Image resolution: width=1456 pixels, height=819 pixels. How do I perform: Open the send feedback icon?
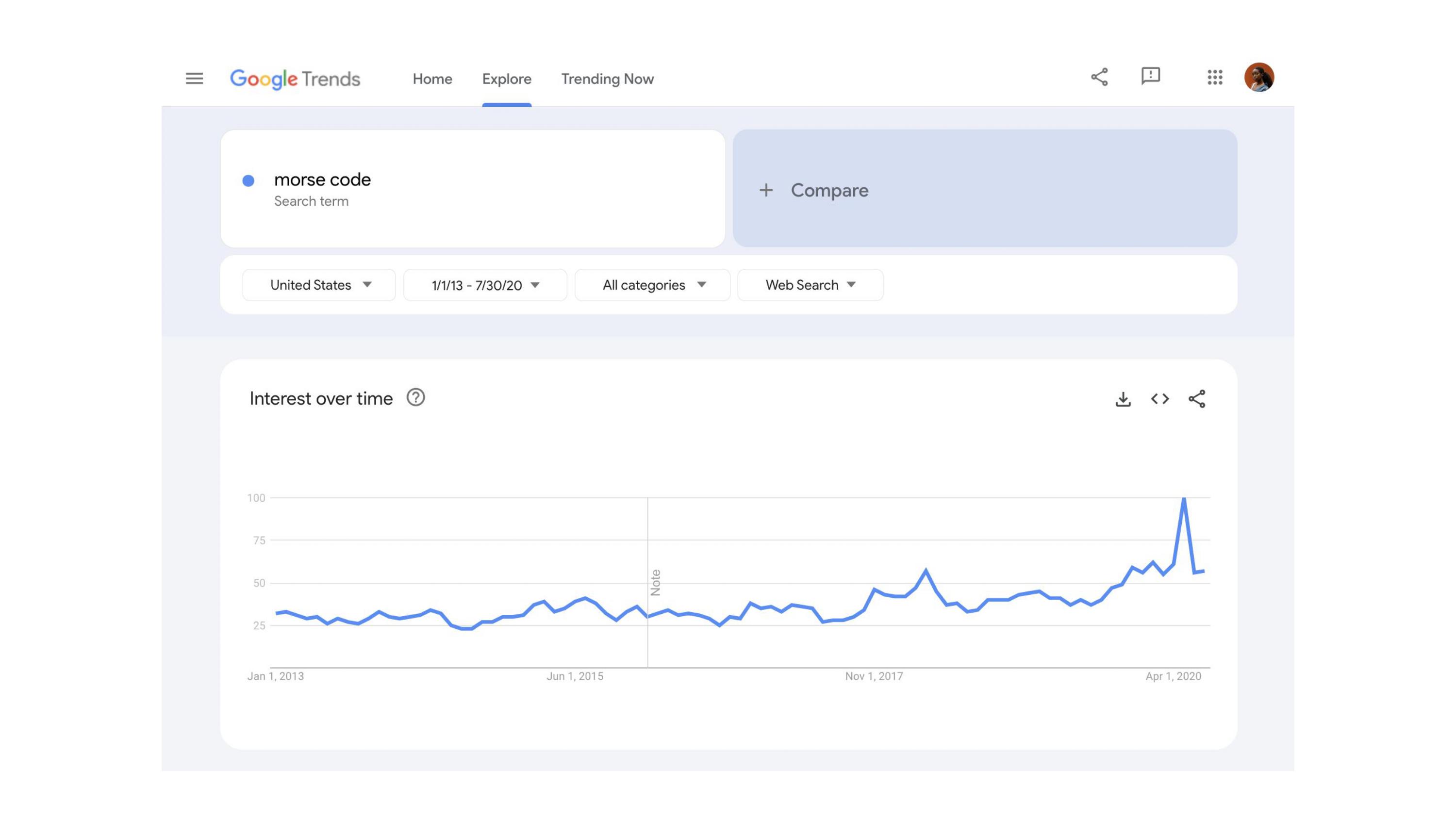click(x=1150, y=76)
